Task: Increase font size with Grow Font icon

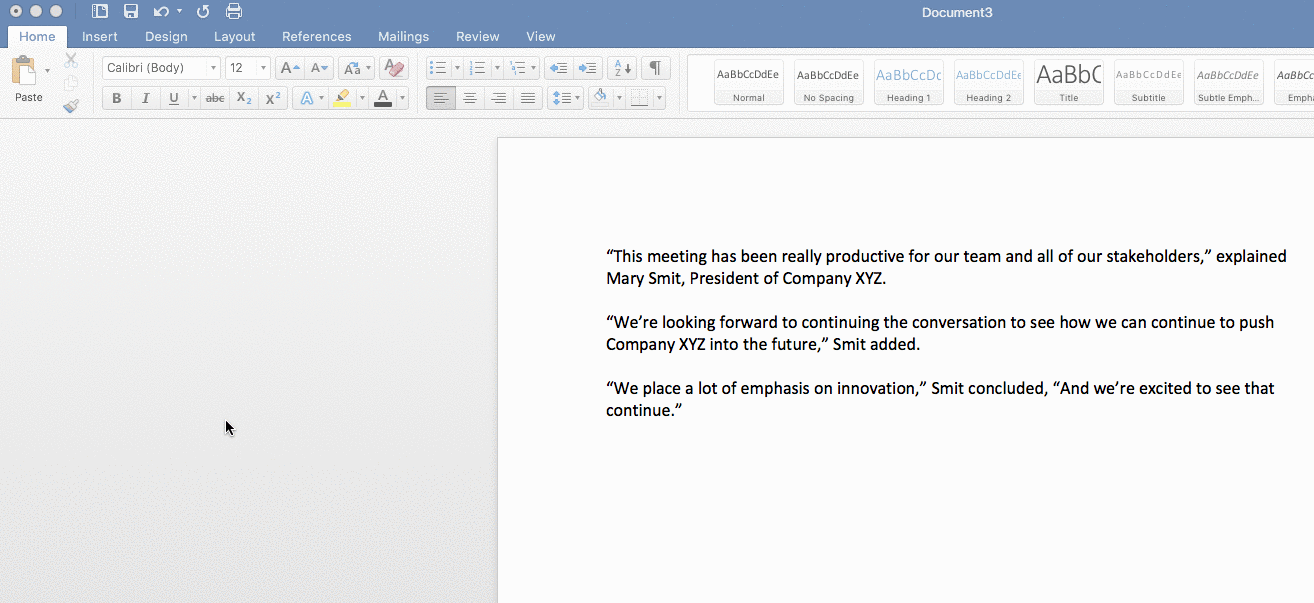Action: click(288, 67)
